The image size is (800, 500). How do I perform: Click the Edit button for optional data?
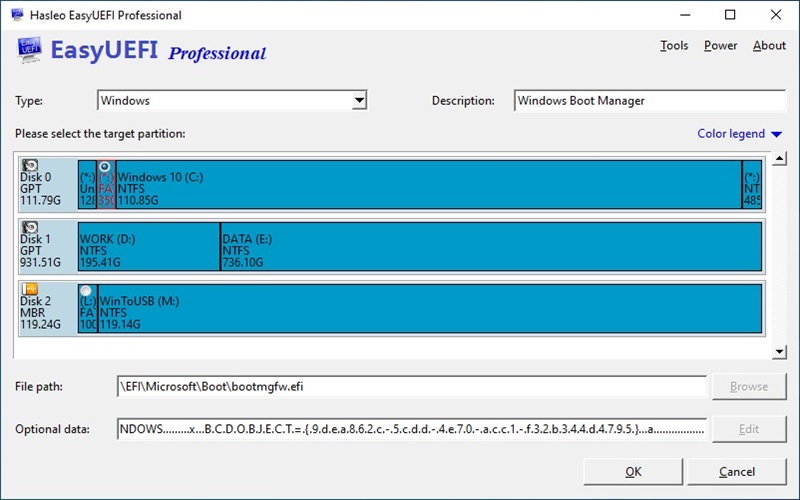[749, 429]
